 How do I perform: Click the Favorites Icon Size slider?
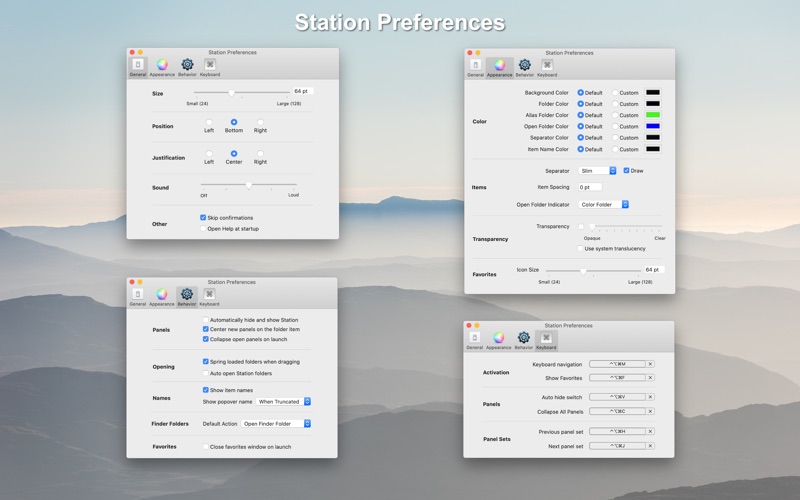click(593, 271)
